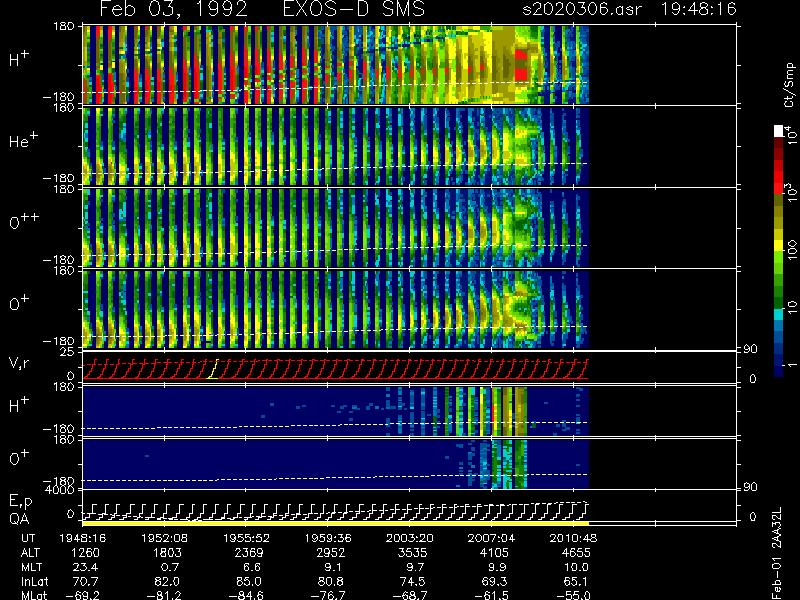Click the ALT value '2369'
This screenshot has height=600, width=800.
click(249, 553)
